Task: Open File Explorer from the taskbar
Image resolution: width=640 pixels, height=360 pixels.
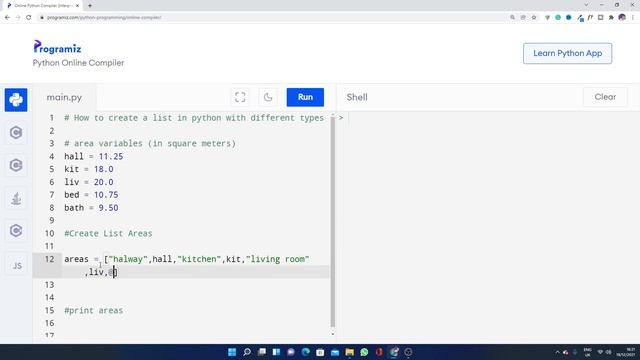Action: pyautogui.click(x=349, y=352)
